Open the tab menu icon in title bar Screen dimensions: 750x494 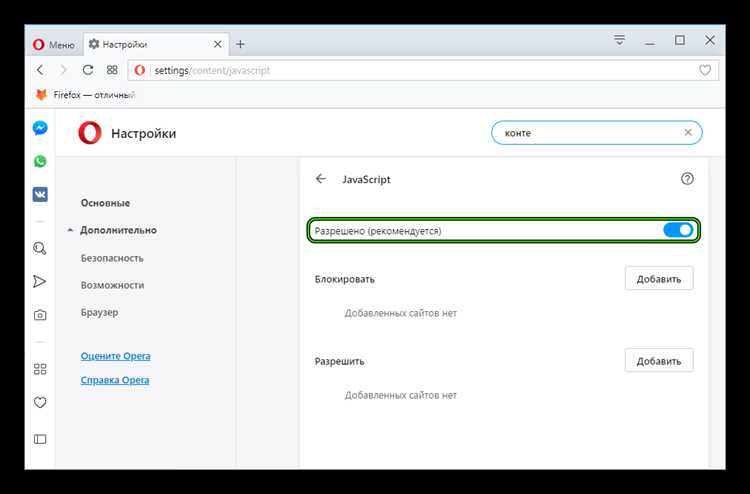tap(619, 40)
